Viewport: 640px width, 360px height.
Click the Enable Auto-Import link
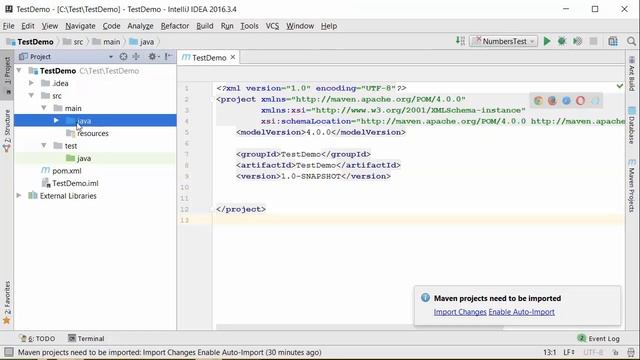[x=521, y=312]
